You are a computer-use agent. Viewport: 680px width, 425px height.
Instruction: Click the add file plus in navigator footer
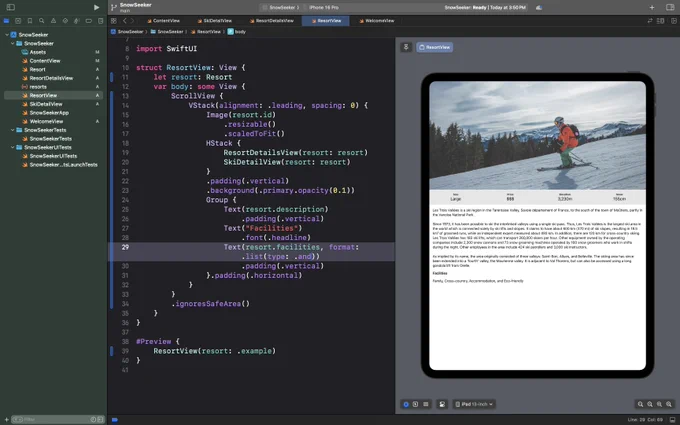click(x=6, y=419)
